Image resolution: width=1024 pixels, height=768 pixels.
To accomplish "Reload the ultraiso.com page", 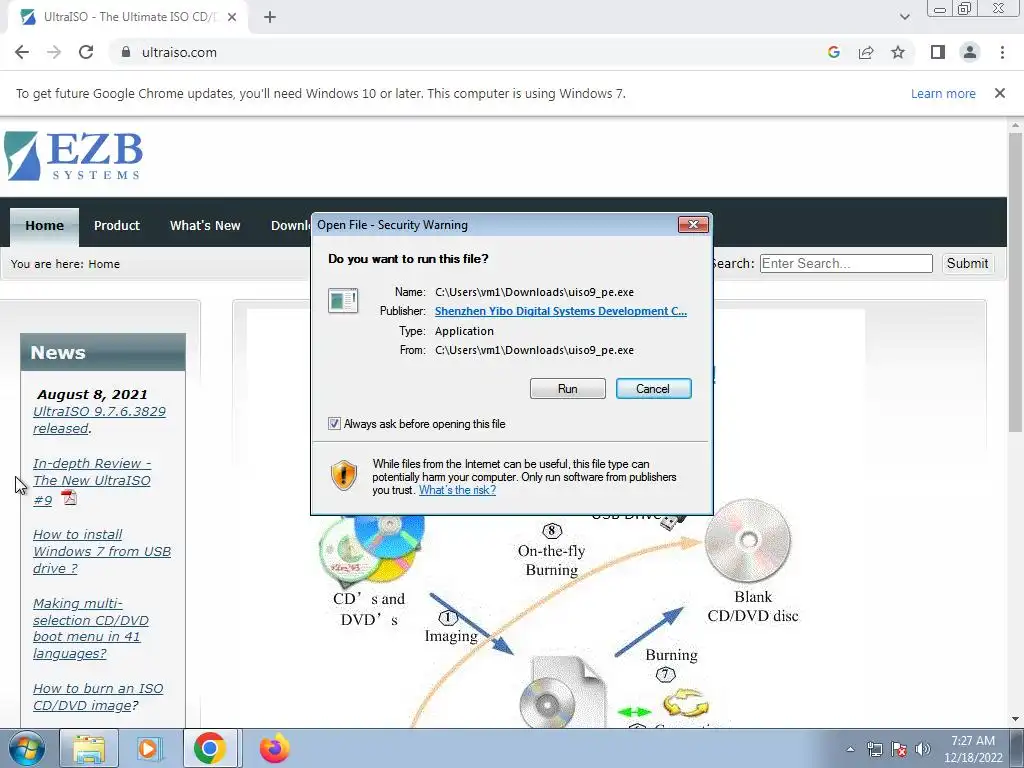I will pyautogui.click(x=86, y=52).
